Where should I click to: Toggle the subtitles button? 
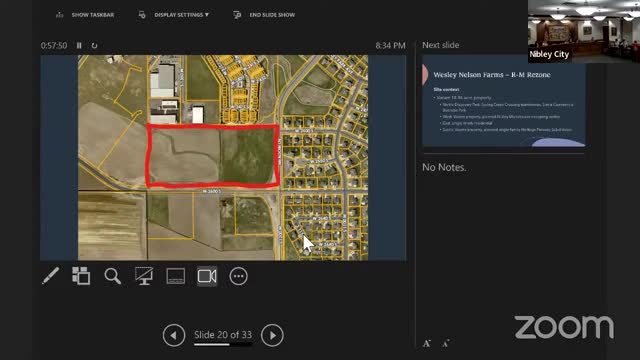176,276
